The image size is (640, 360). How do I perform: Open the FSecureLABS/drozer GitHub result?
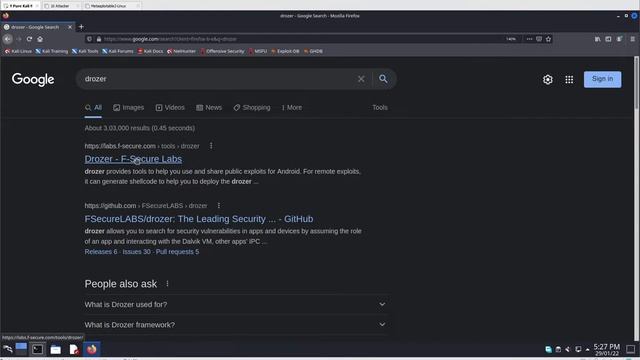tap(199, 219)
